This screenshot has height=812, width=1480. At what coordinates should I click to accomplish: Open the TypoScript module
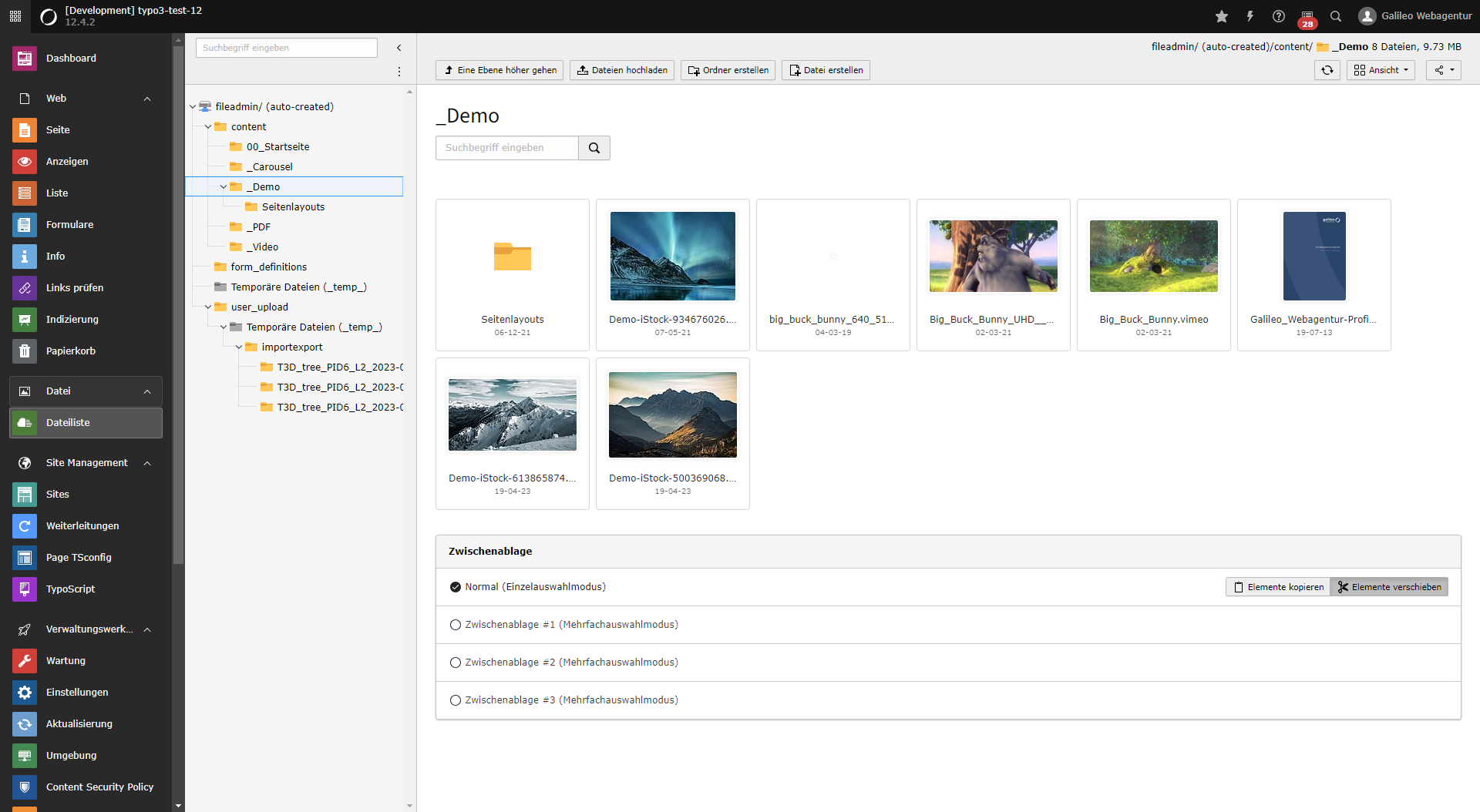tap(70, 589)
